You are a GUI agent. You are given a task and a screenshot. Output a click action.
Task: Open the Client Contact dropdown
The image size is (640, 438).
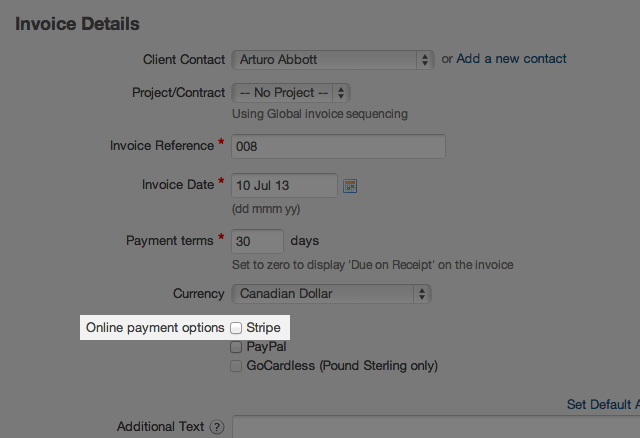[x=333, y=59]
